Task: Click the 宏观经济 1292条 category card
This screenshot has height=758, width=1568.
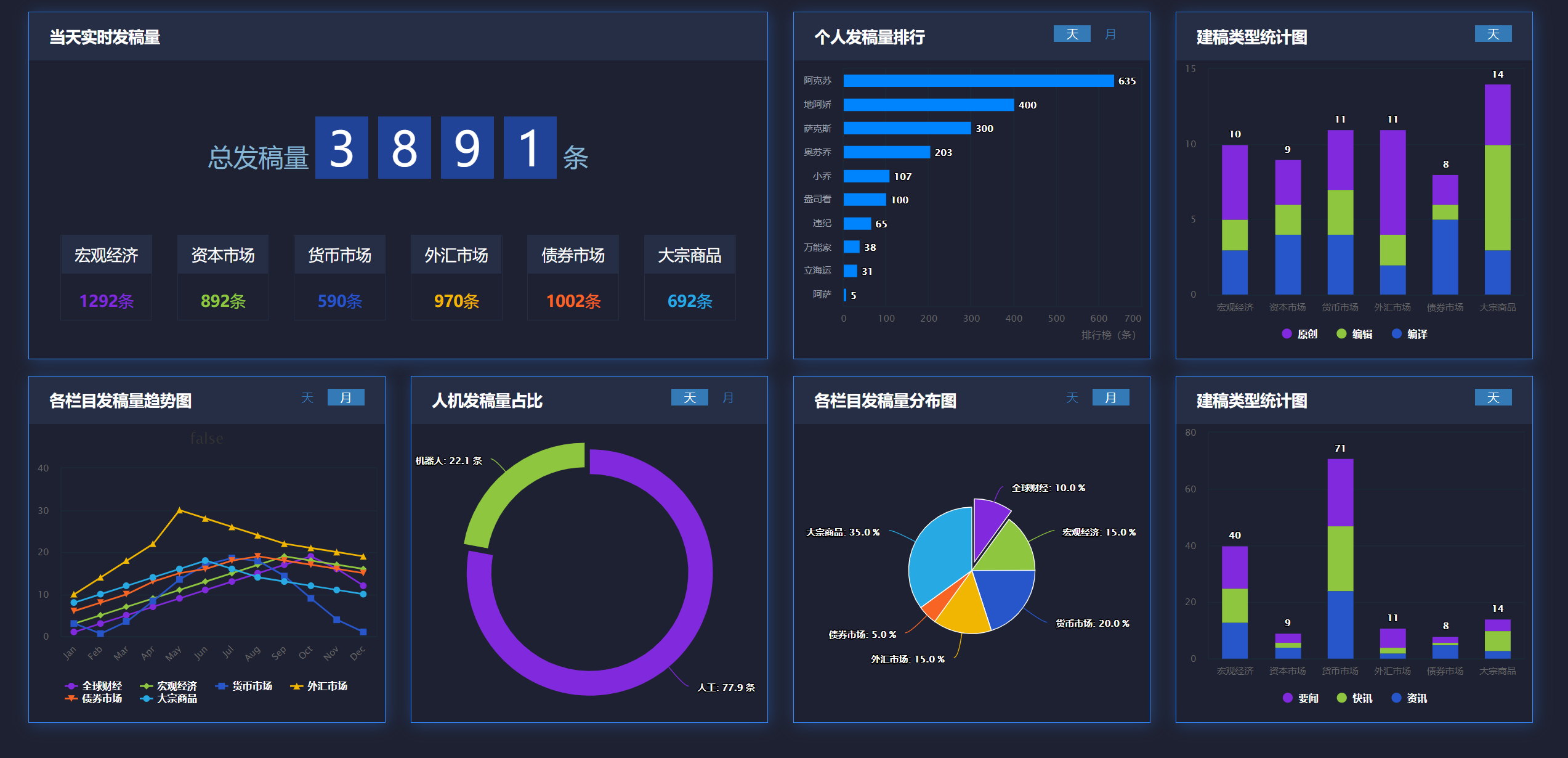Action: pos(106,277)
